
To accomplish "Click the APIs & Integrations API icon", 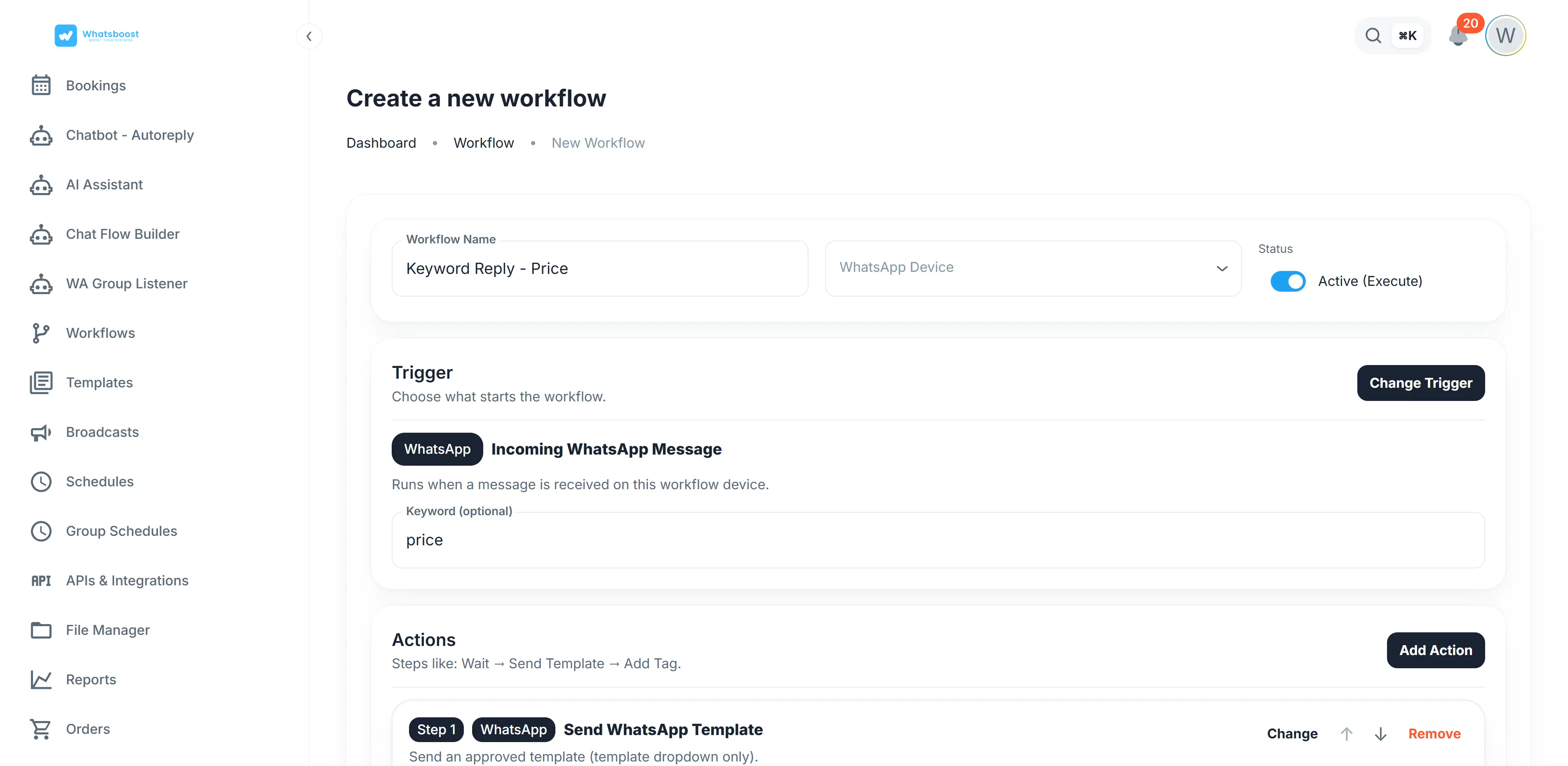I will tap(41, 581).
